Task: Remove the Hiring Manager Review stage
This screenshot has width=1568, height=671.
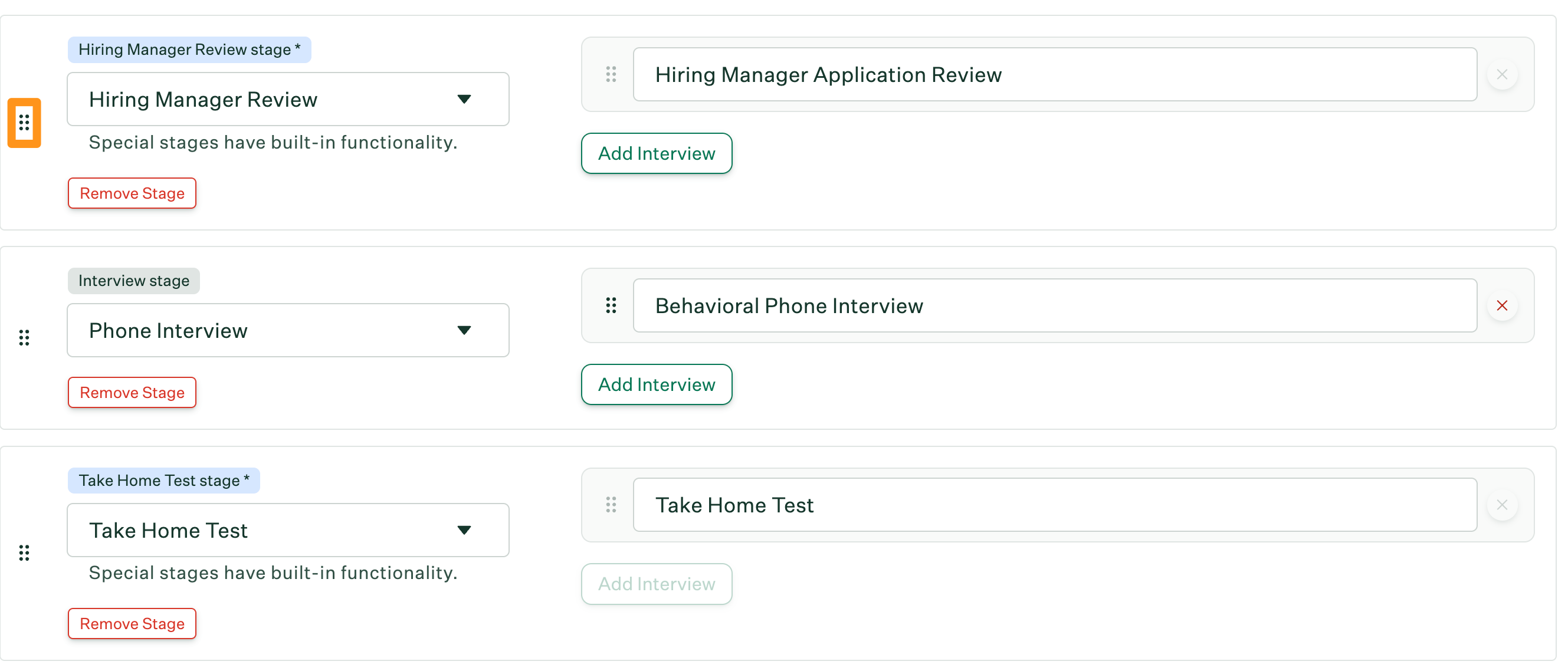Action: coord(132,193)
